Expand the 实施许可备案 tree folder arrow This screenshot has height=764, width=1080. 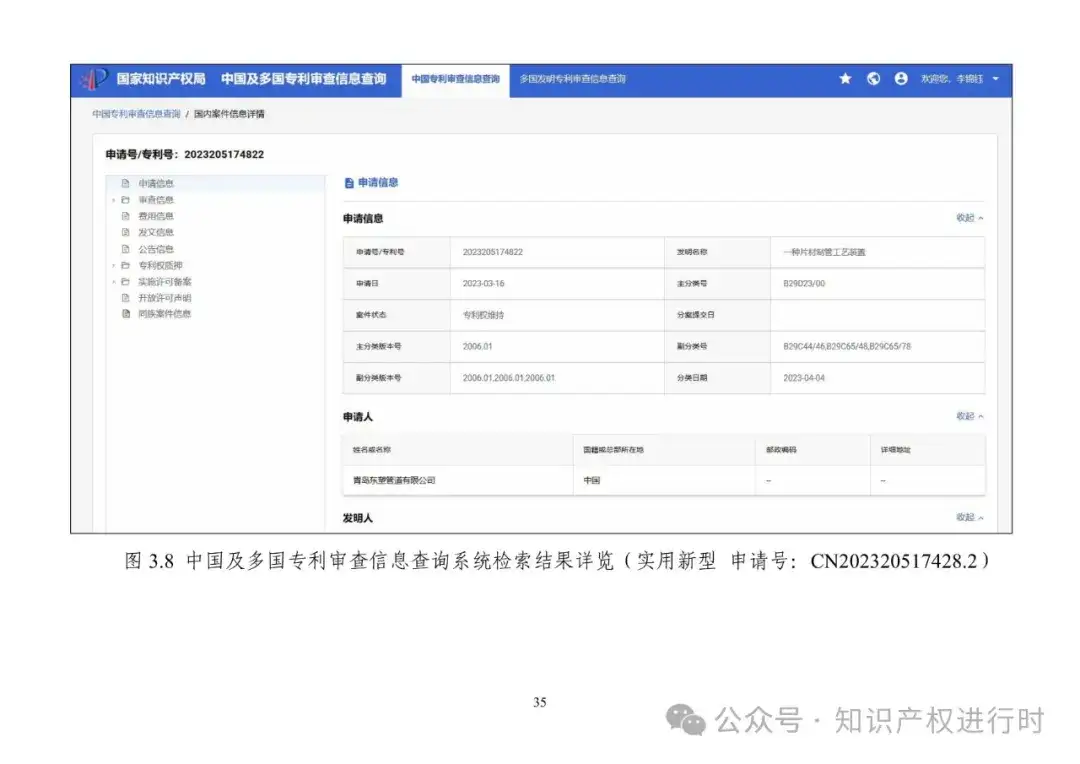[x=114, y=282]
